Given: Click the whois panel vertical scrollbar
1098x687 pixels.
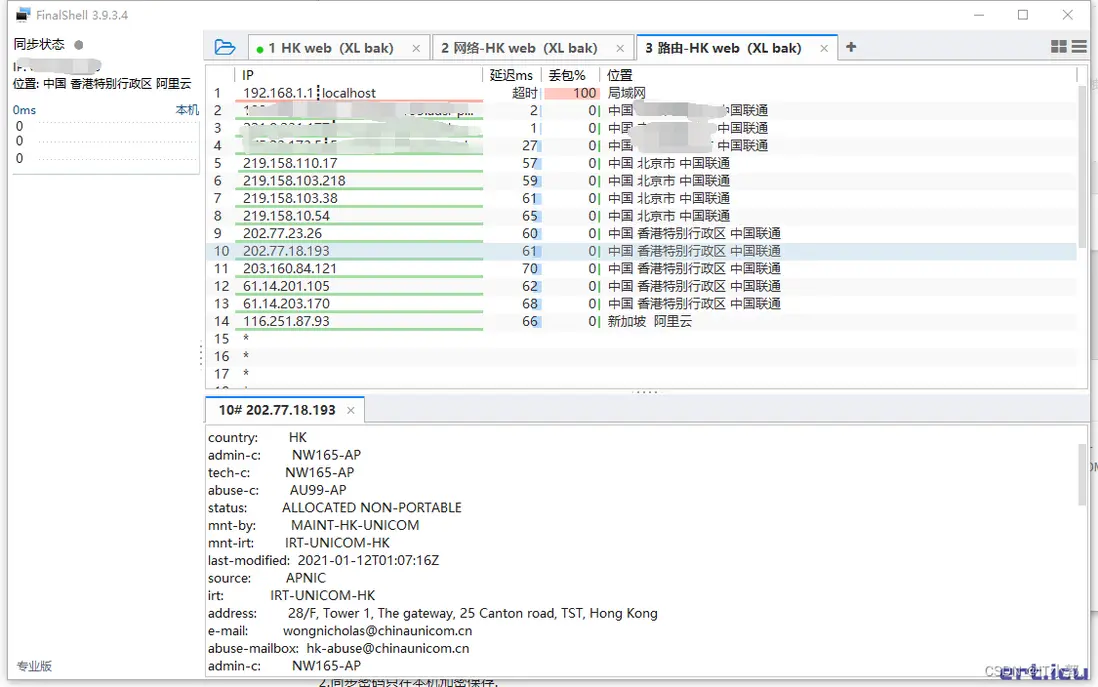Looking at the screenshot, I should point(1083,473).
